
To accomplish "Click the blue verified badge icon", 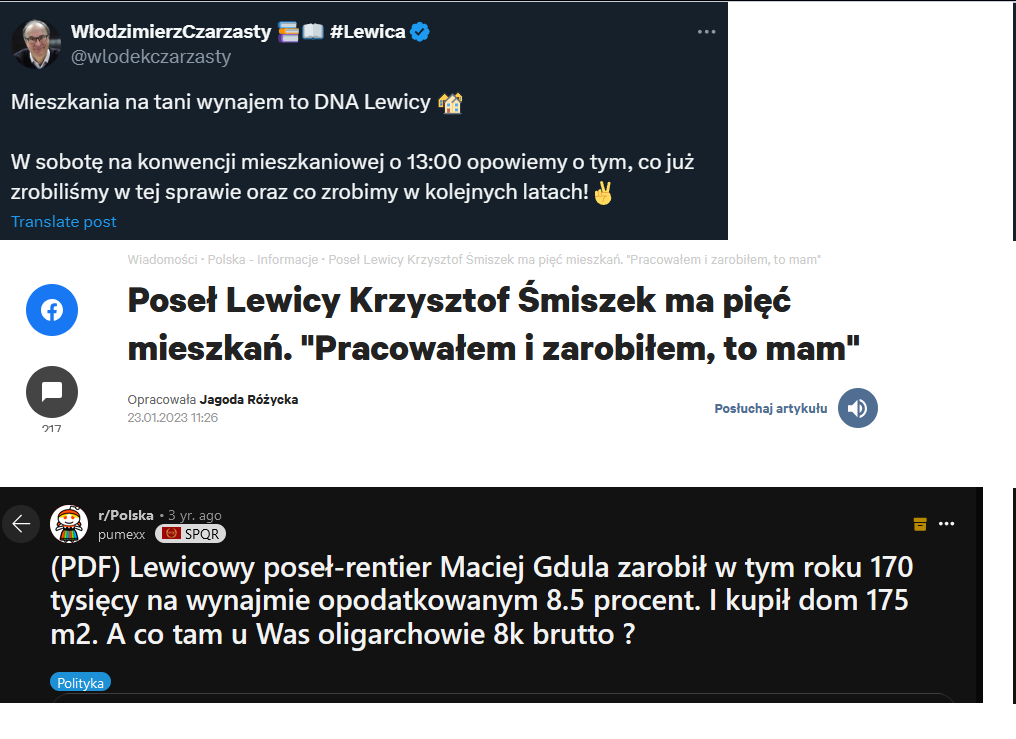I will pos(421,32).
